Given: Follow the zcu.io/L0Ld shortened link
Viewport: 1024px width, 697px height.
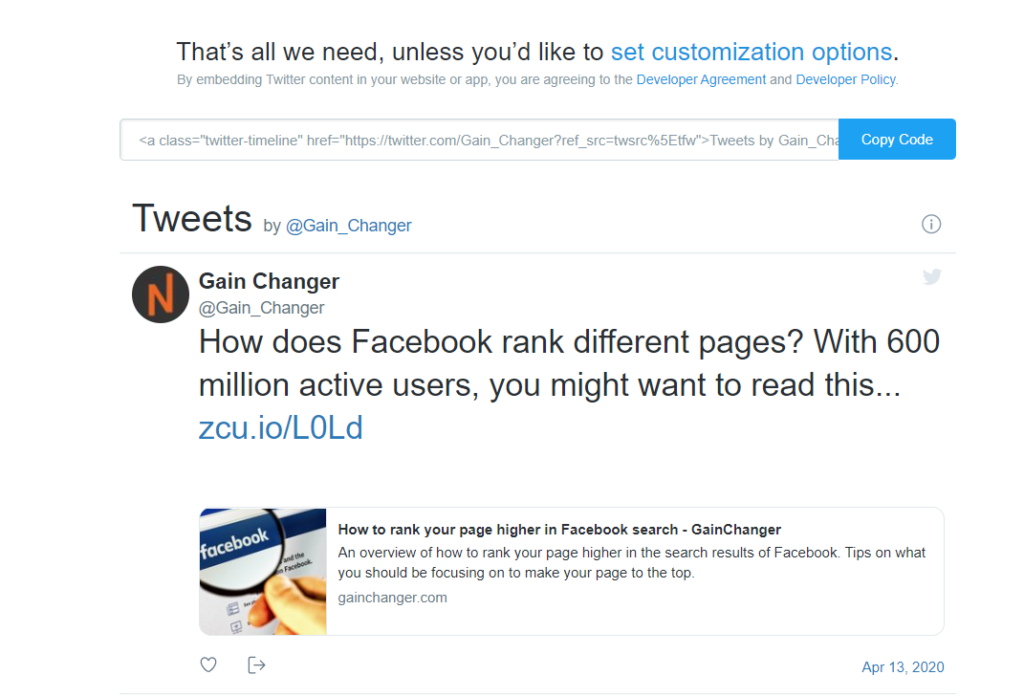Looking at the screenshot, I should (281, 429).
